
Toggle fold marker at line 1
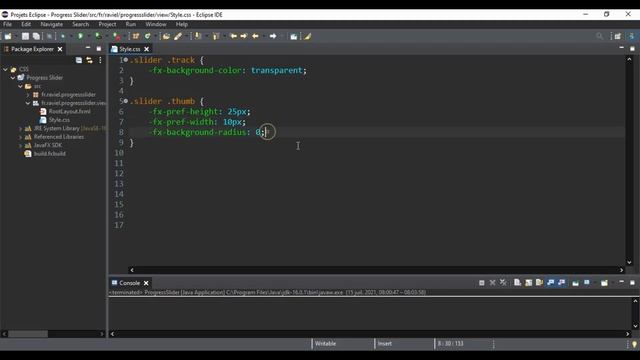pyautogui.click(x=126, y=60)
